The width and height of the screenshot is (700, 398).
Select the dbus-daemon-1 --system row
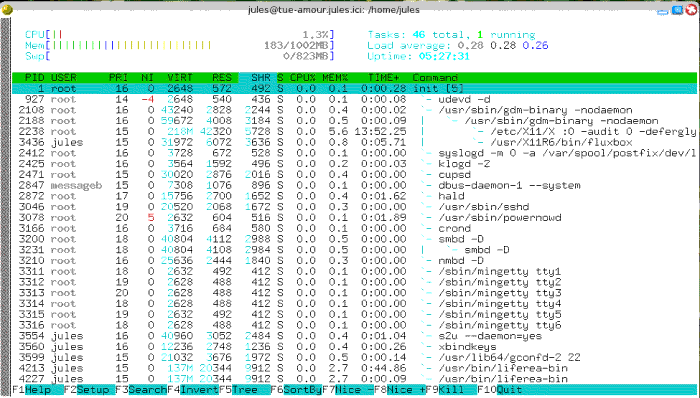[354, 185]
